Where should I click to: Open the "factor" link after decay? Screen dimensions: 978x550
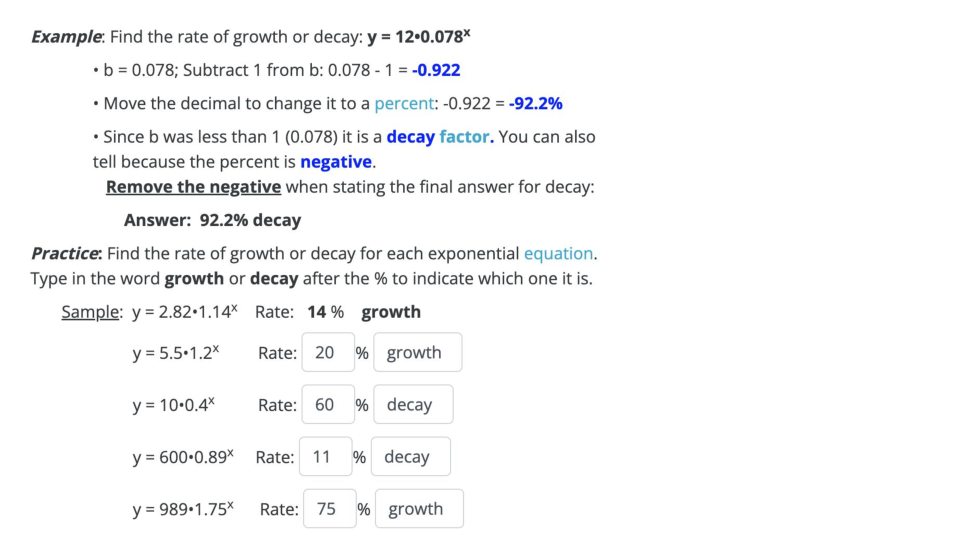466,136
